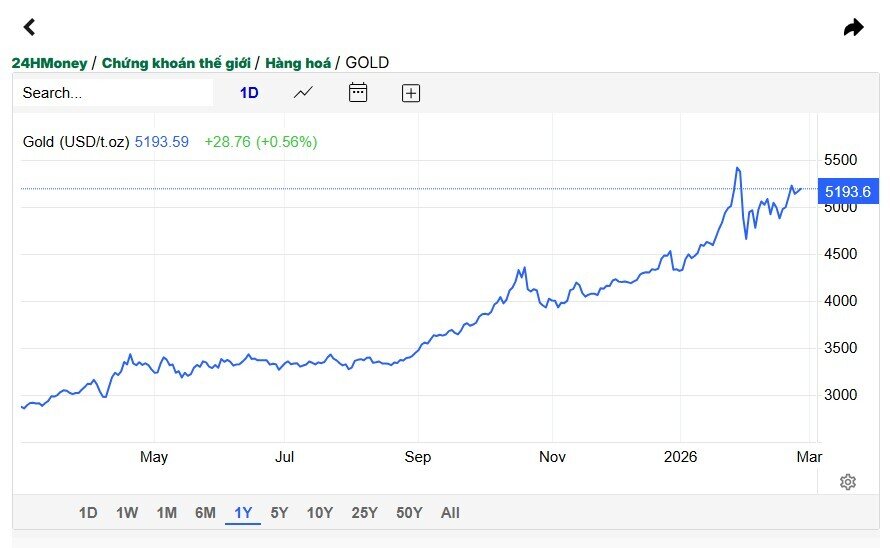Click into the Search field
Image resolution: width=891 pixels, height=548 pixels.
(113, 93)
